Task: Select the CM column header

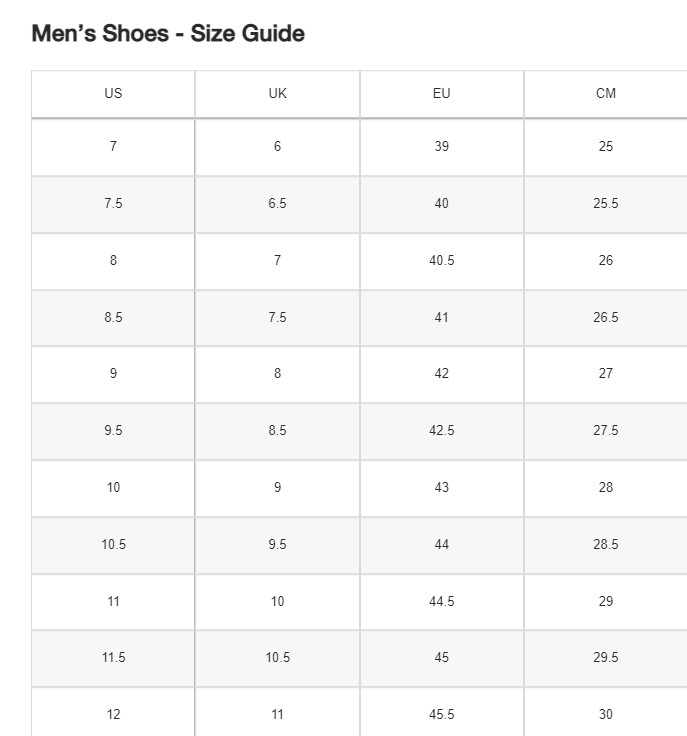Action: pyautogui.click(x=605, y=93)
